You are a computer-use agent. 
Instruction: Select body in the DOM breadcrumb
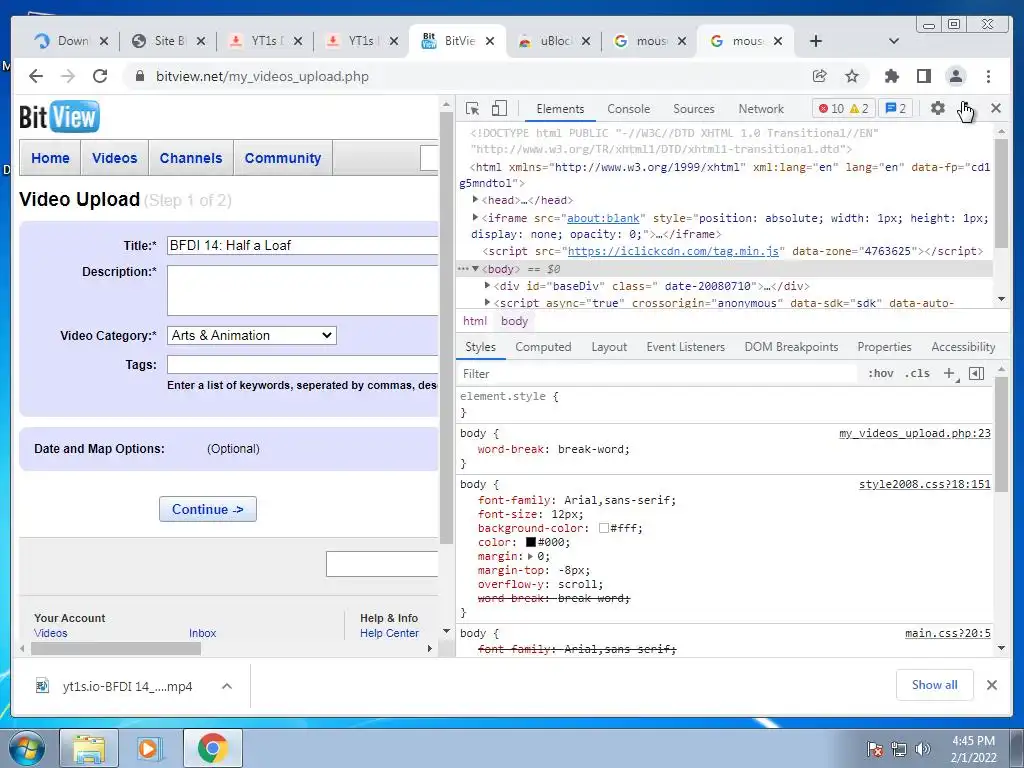pos(514,321)
